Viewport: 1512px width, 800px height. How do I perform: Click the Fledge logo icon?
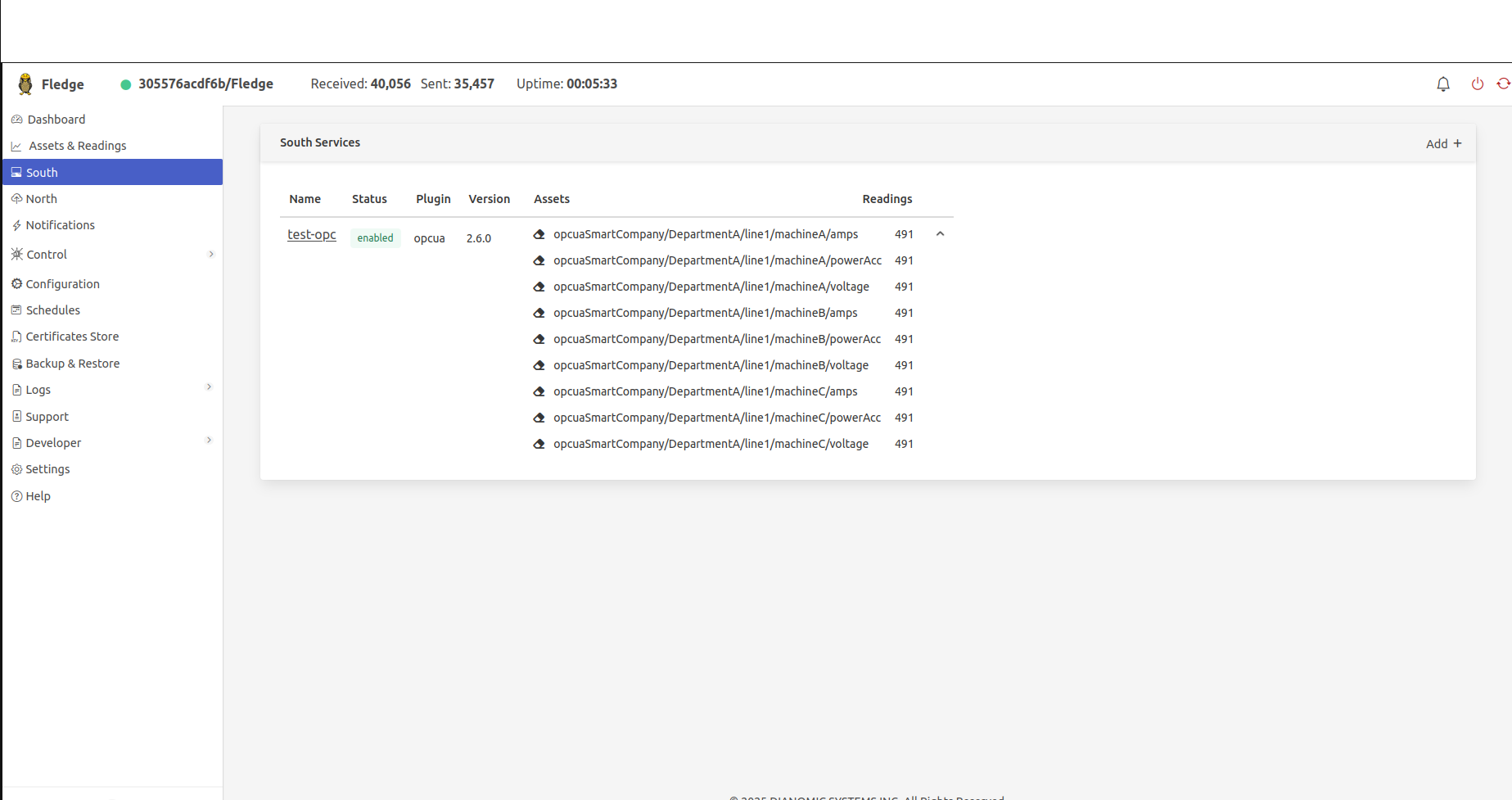25,84
